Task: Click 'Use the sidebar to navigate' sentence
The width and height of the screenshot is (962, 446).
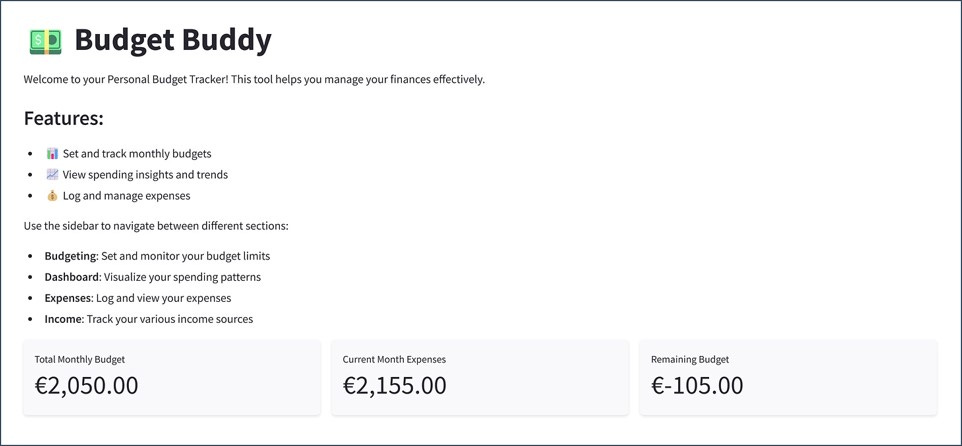Action: point(156,226)
